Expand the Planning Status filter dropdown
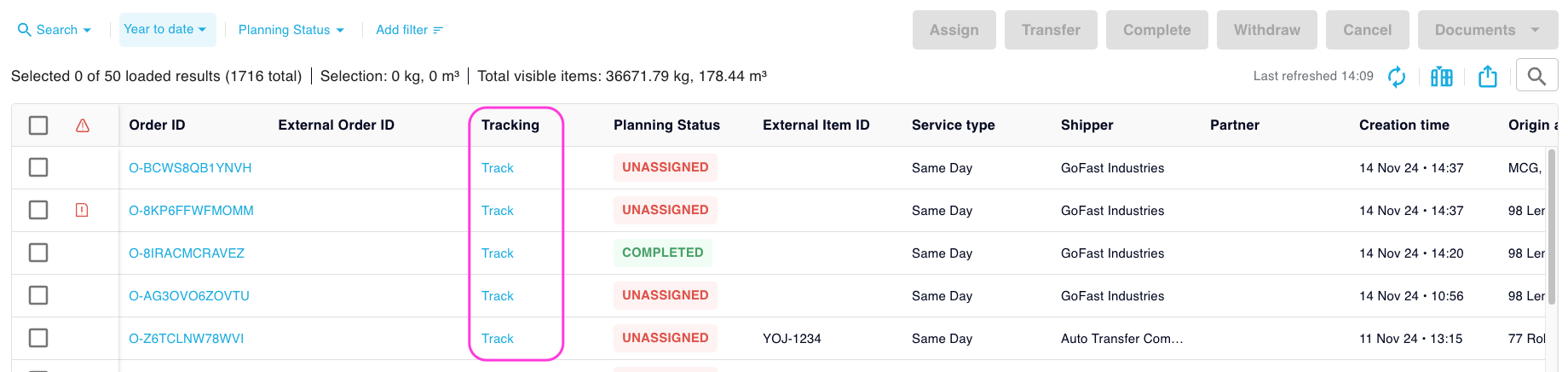The height and width of the screenshot is (372, 1568). [x=291, y=30]
